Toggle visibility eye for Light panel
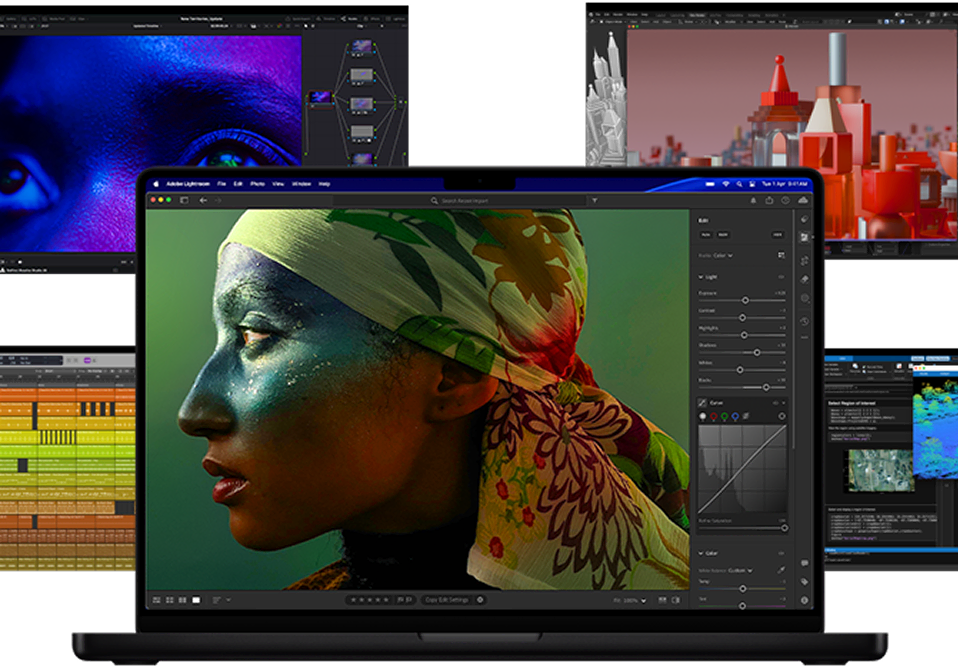The image size is (958, 668). pyautogui.click(x=782, y=277)
